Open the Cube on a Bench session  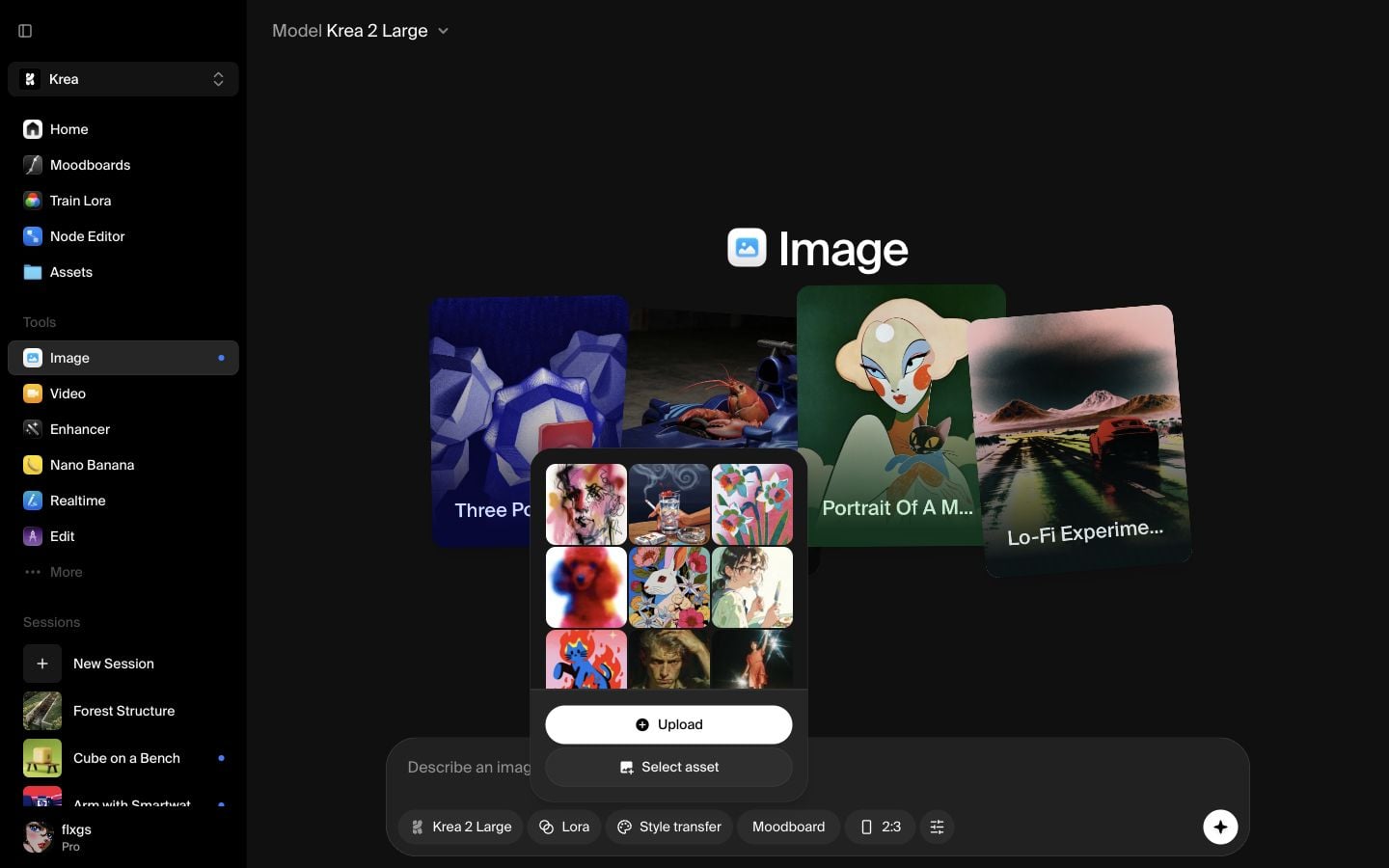point(123,758)
